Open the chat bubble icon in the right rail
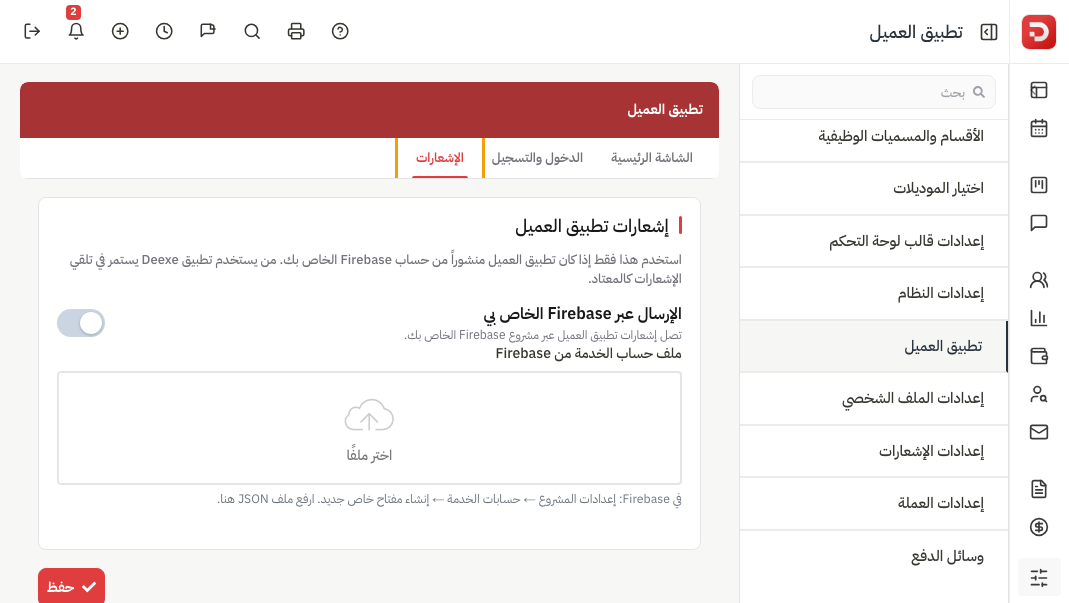This screenshot has width=1069, height=603. click(x=1038, y=223)
